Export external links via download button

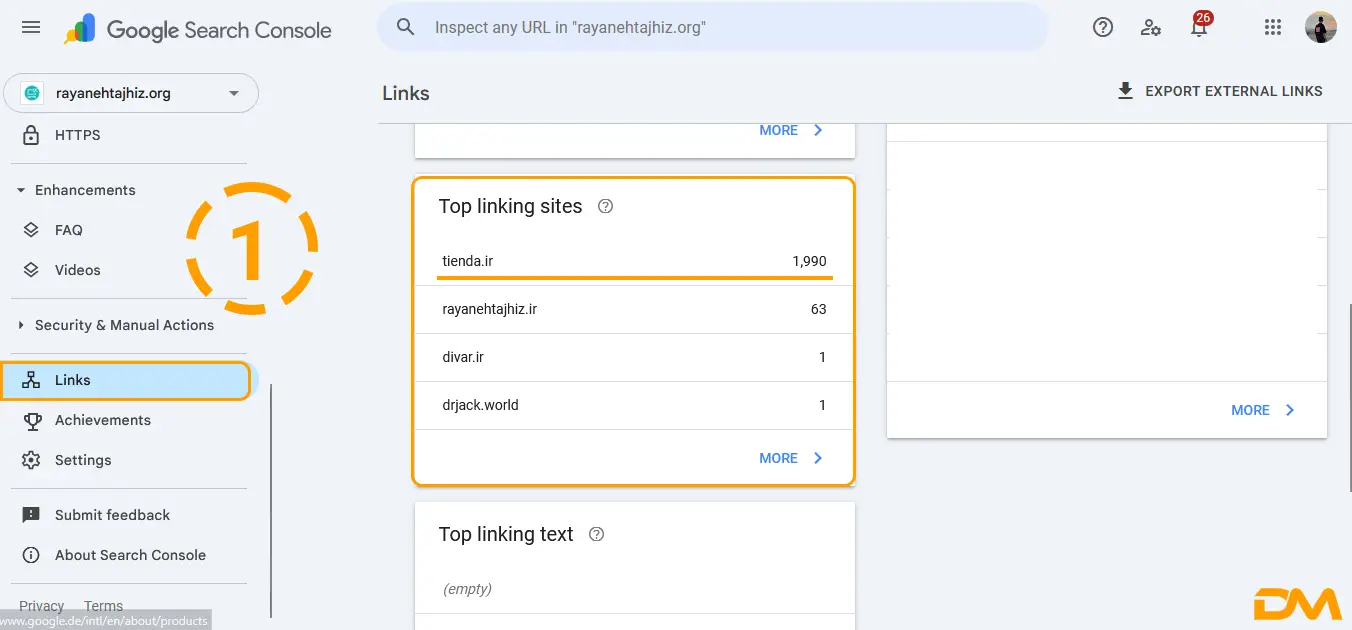1219,91
